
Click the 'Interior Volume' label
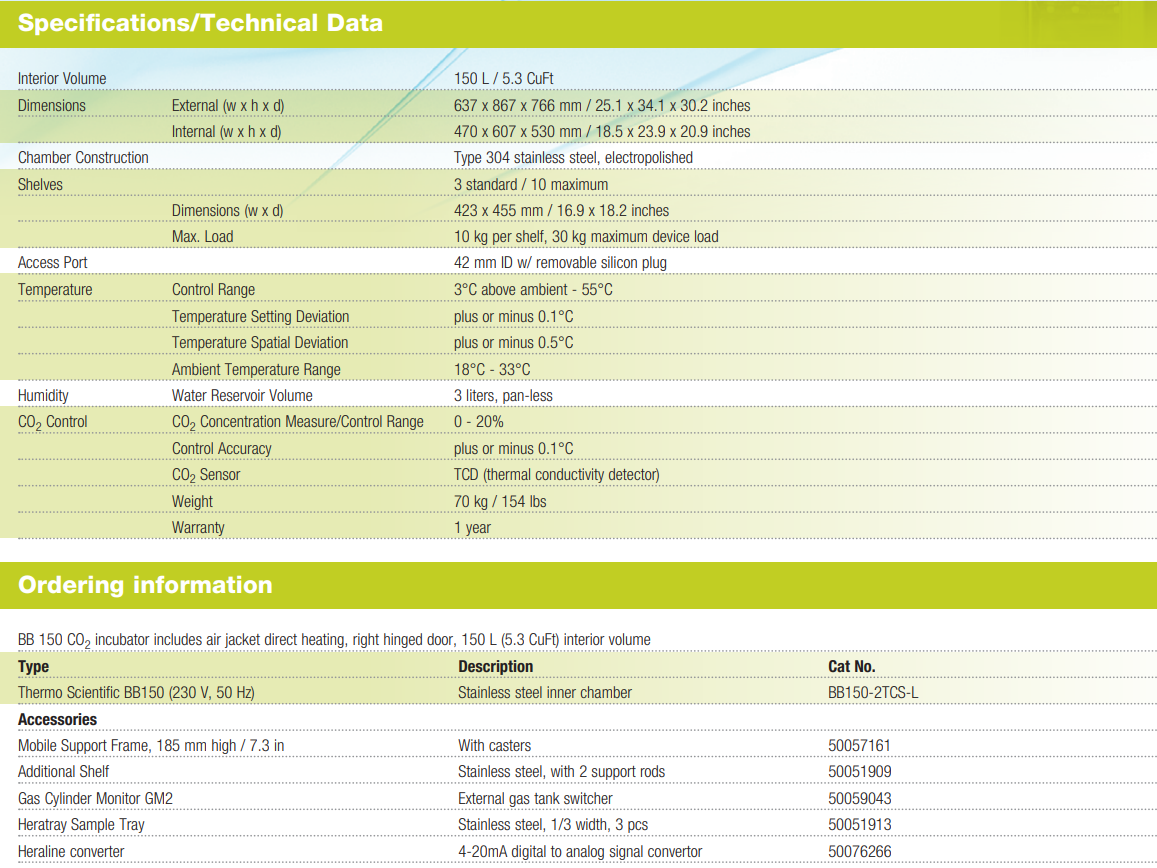[x=62, y=78]
